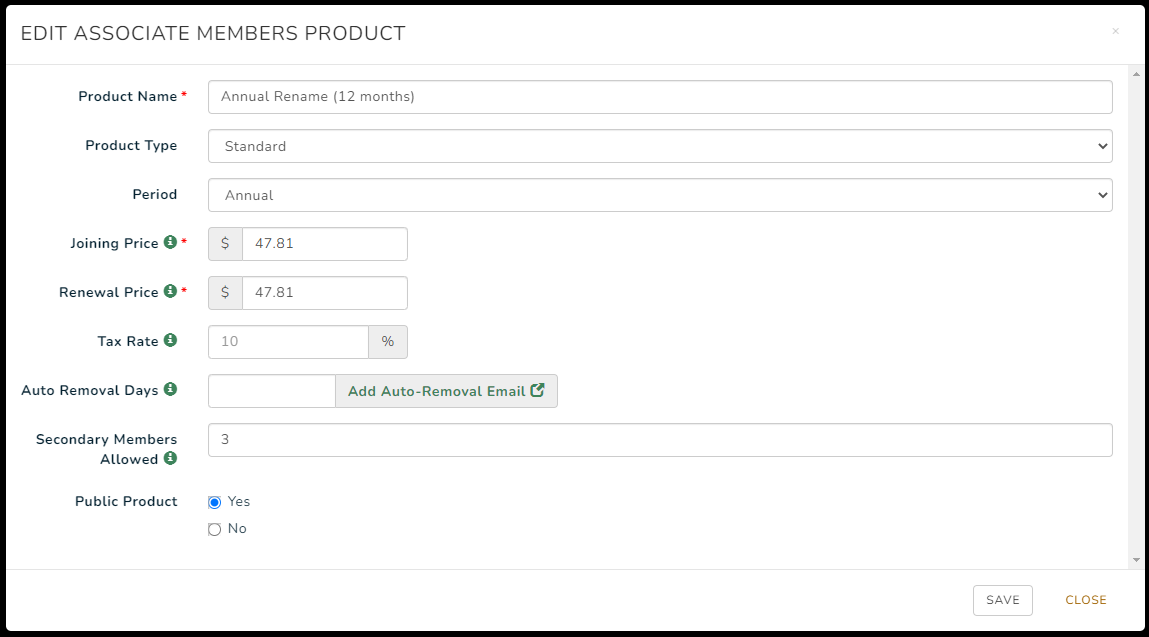This screenshot has width=1149, height=637.
Task: Open the Period dropdown
Action: [660, 195]
